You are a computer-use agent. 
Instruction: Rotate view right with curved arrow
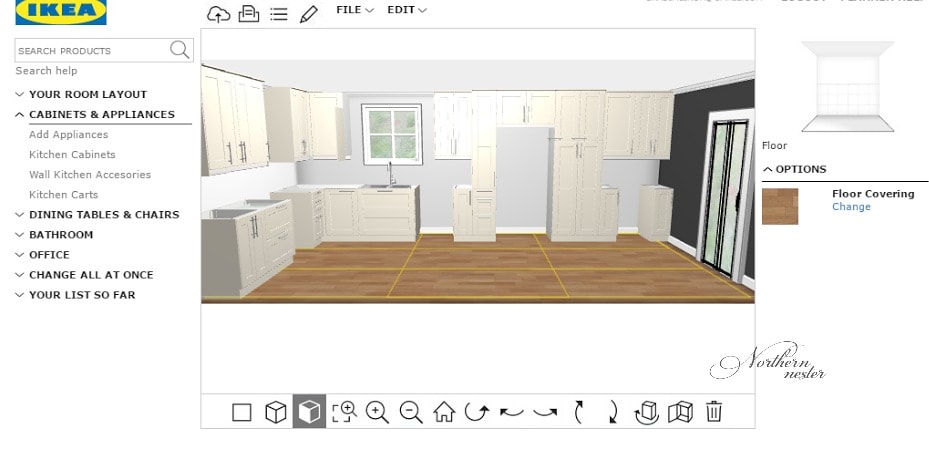coord(545,412)
